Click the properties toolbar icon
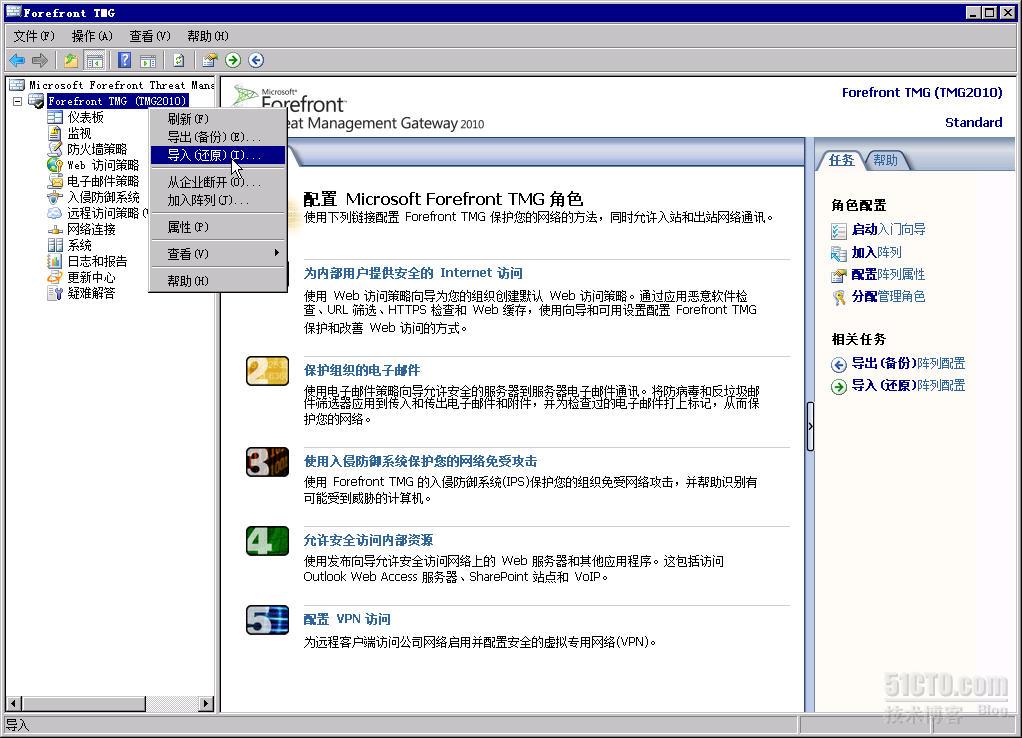Image resolution: width=1022 pixels, height=738 pixels. coord(209,61)
